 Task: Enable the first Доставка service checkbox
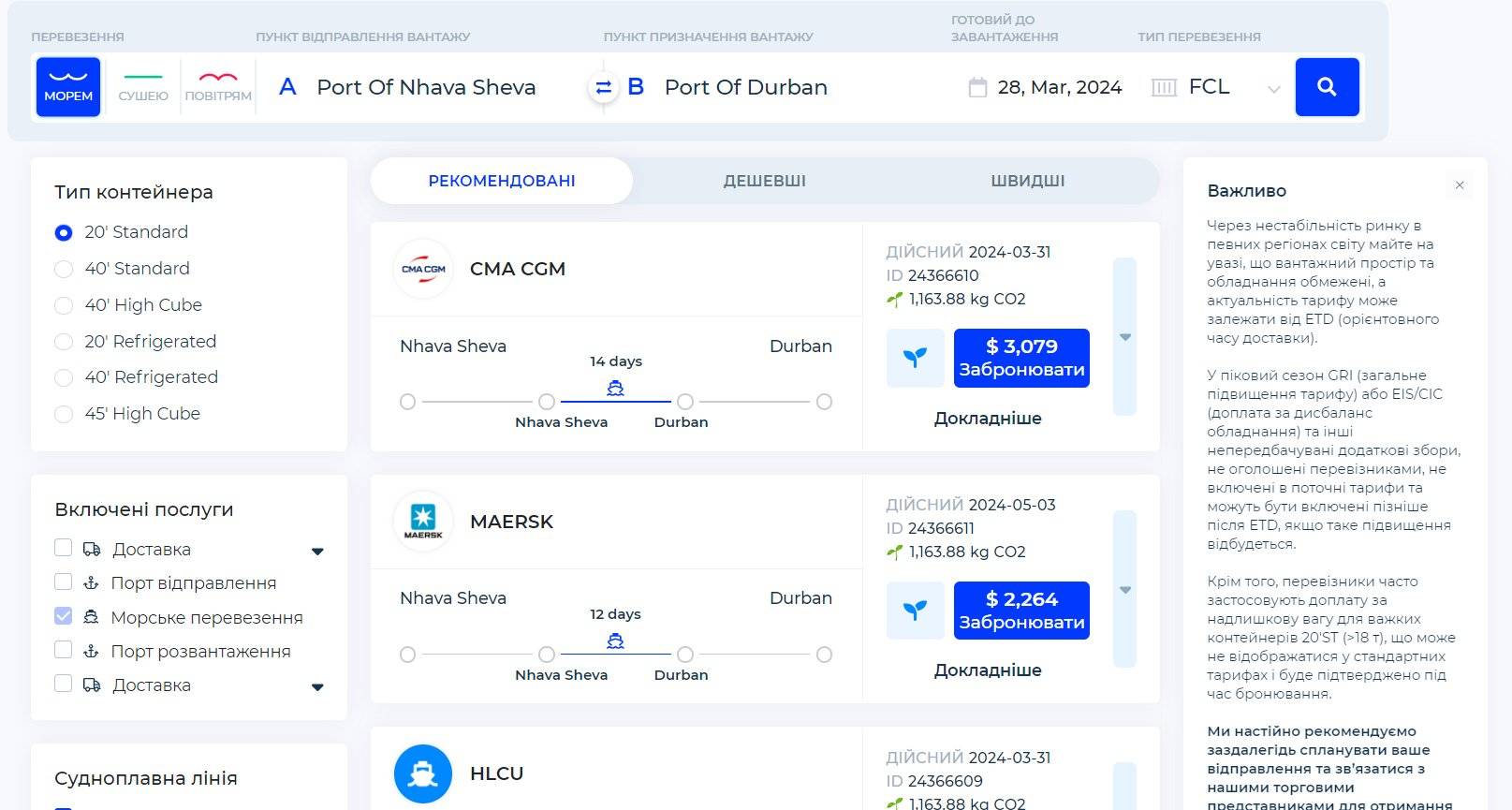63,548
